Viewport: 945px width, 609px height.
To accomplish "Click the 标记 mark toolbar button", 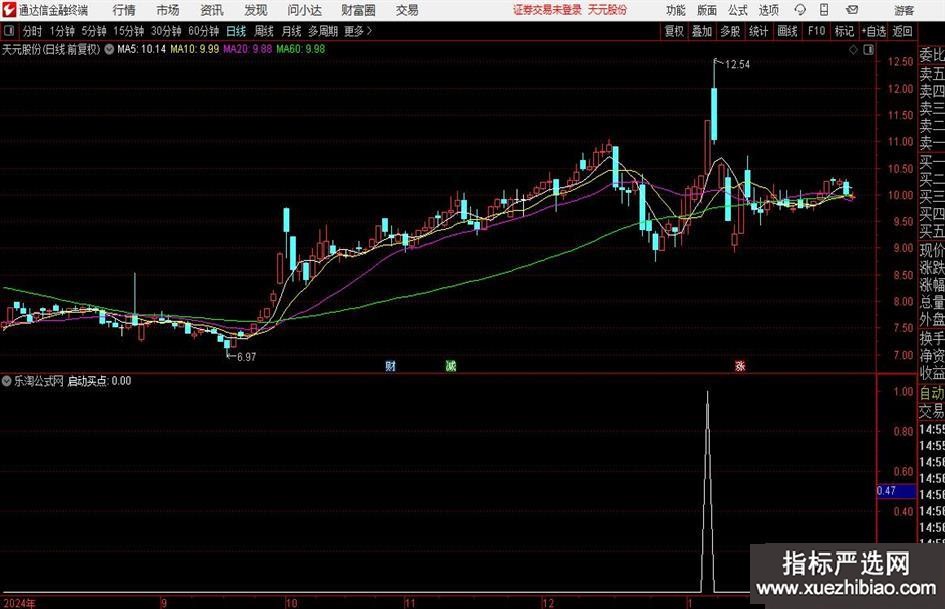I will point(844,31).
